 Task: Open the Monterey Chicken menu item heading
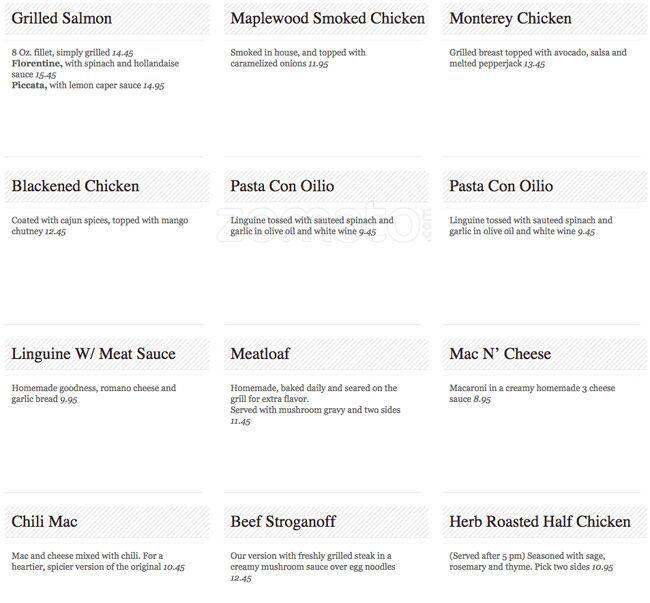coord(510,19)
